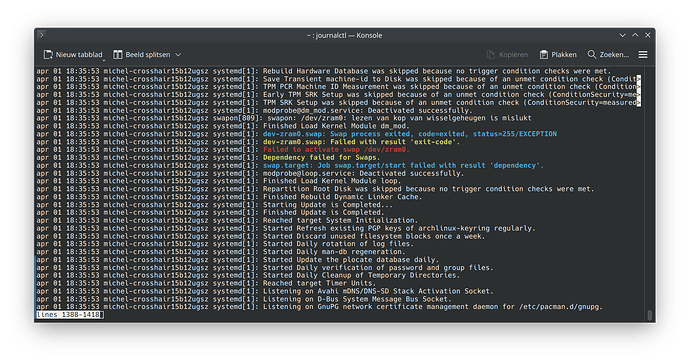Viewport: 690px width, 363px height.
Task: Click 'Failed to activate swap /dev/zram0.' line
Action: click(x=336, y=150)
